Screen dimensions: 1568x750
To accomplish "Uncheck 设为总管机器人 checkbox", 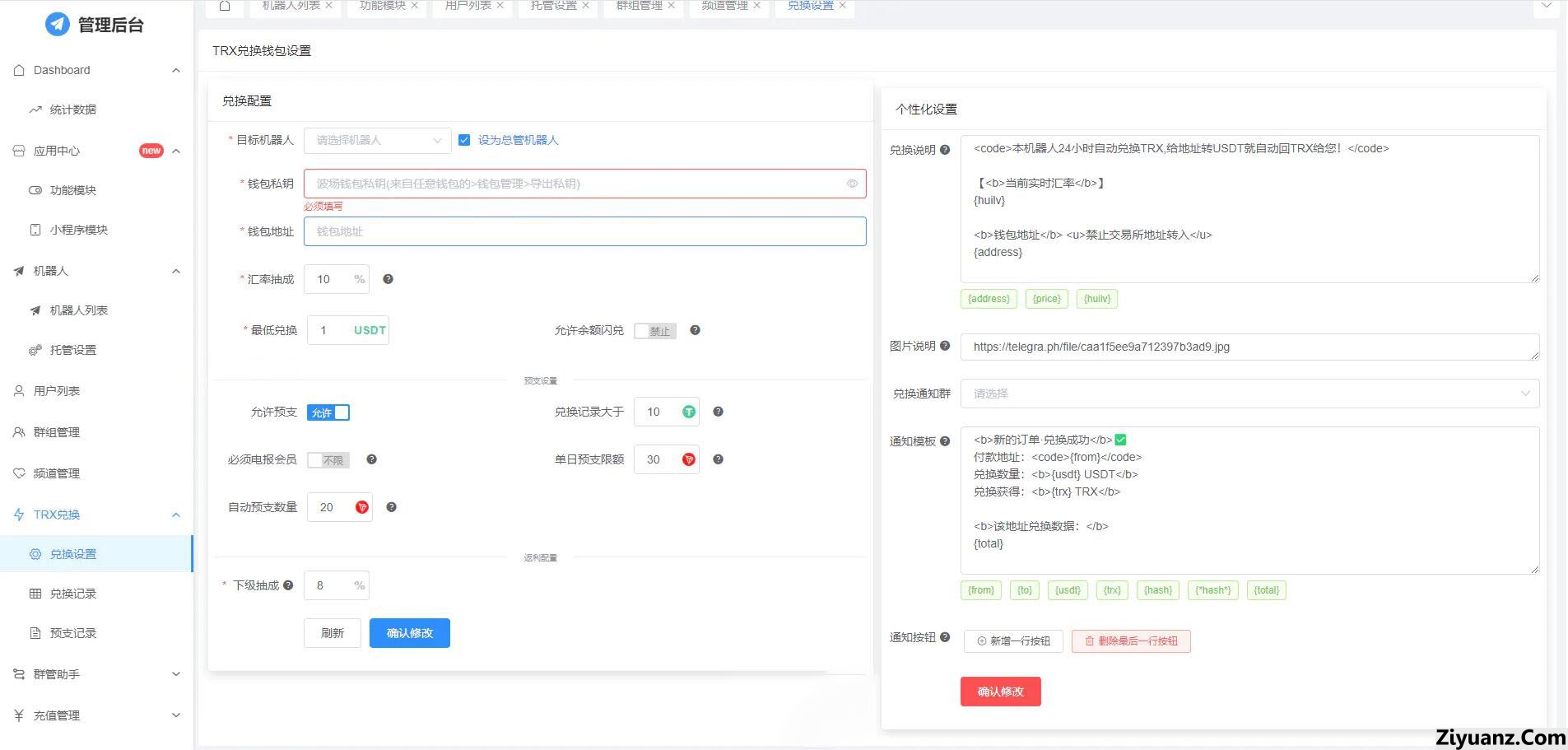I will [x=464, y=140].
